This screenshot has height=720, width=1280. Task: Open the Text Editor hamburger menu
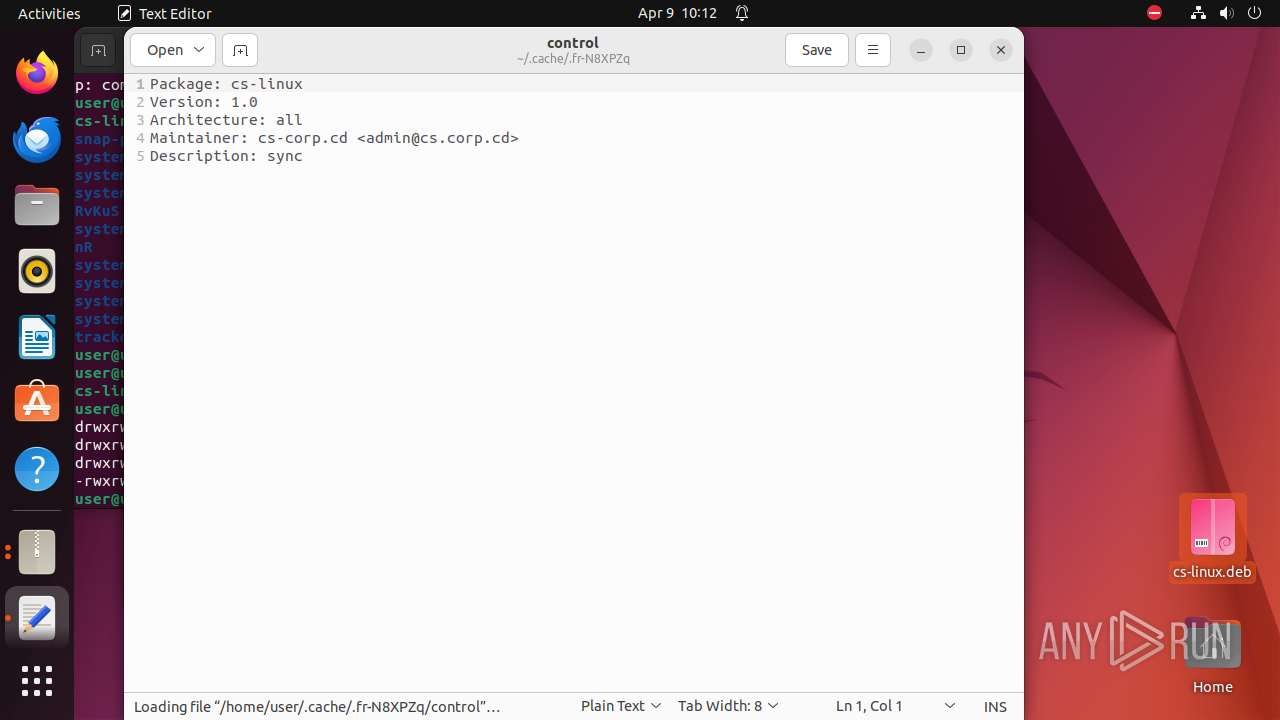[873, 50]
